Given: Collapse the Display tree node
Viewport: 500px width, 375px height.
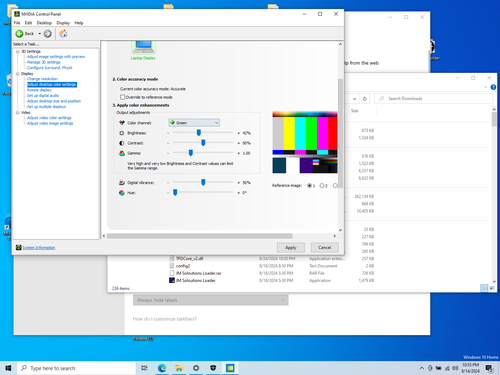Looking at the screenshot, I should click(18, 74).
